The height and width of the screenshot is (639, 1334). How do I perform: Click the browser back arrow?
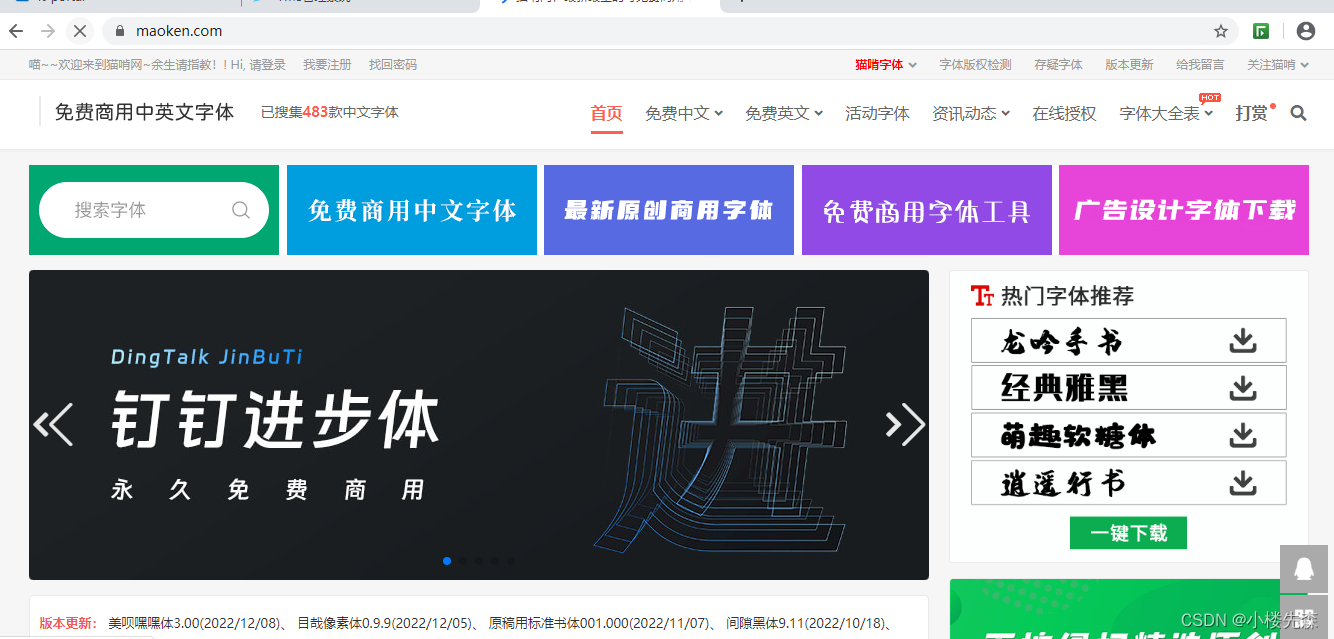[x=16, y=31]
